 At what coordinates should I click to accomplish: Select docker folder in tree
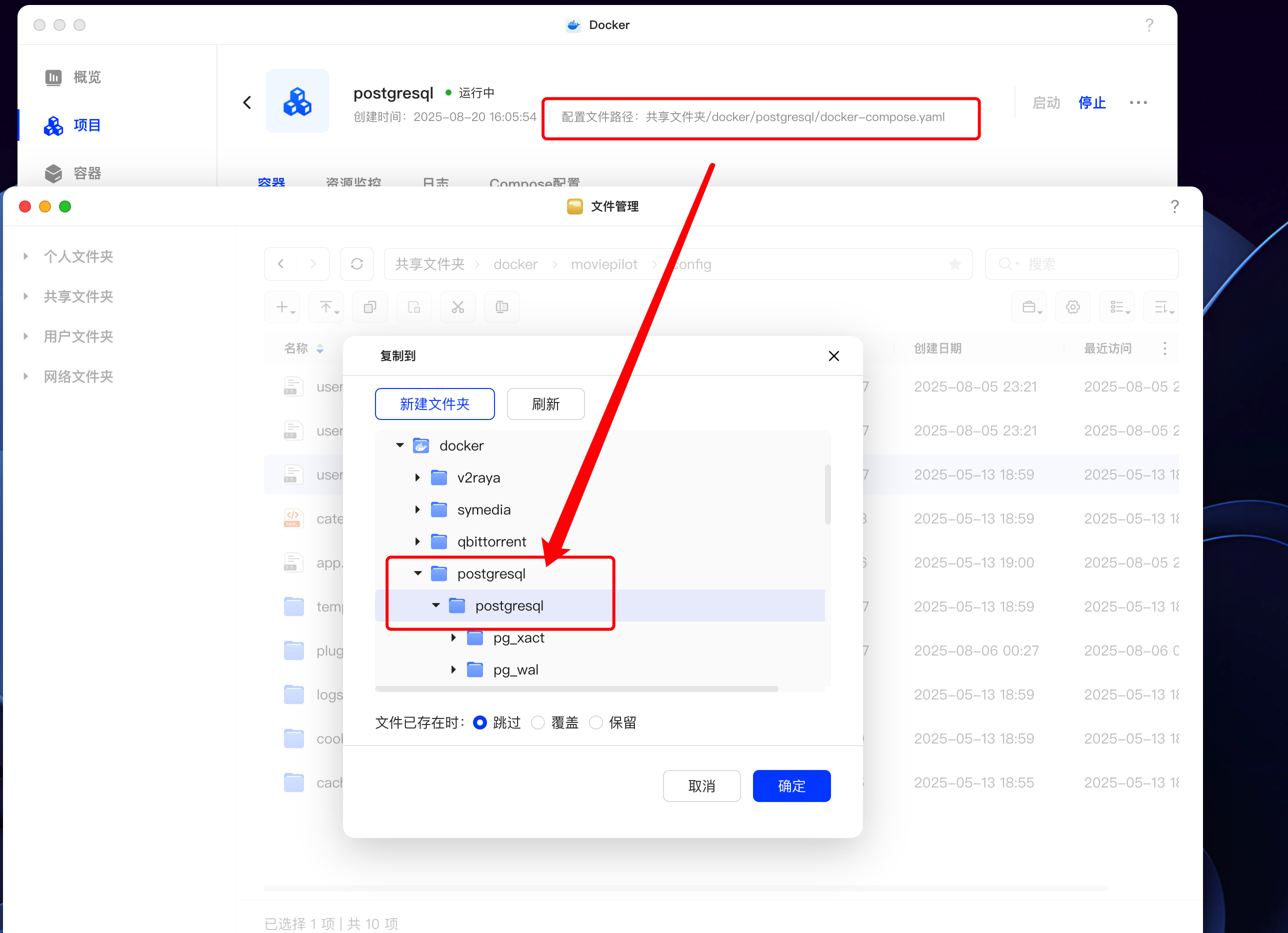click(461, 446)
